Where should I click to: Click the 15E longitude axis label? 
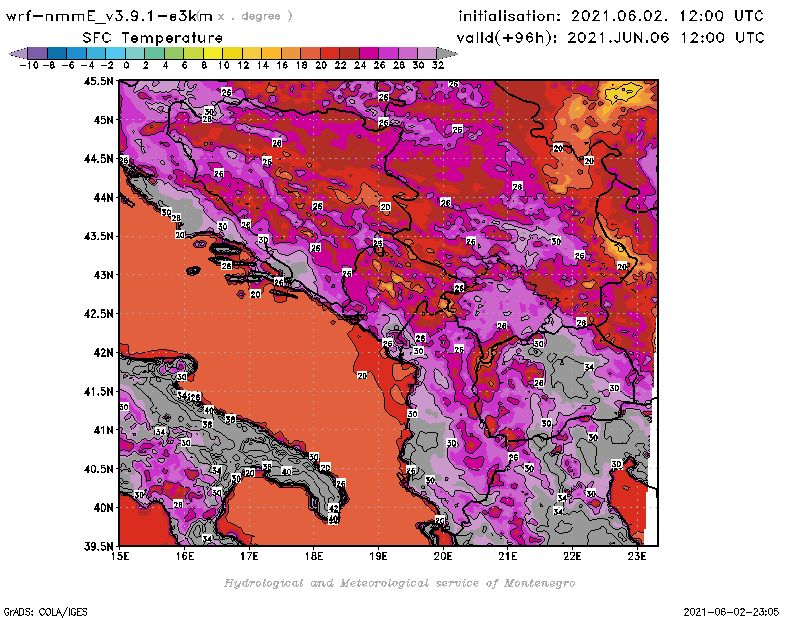[x=120, y=556]
